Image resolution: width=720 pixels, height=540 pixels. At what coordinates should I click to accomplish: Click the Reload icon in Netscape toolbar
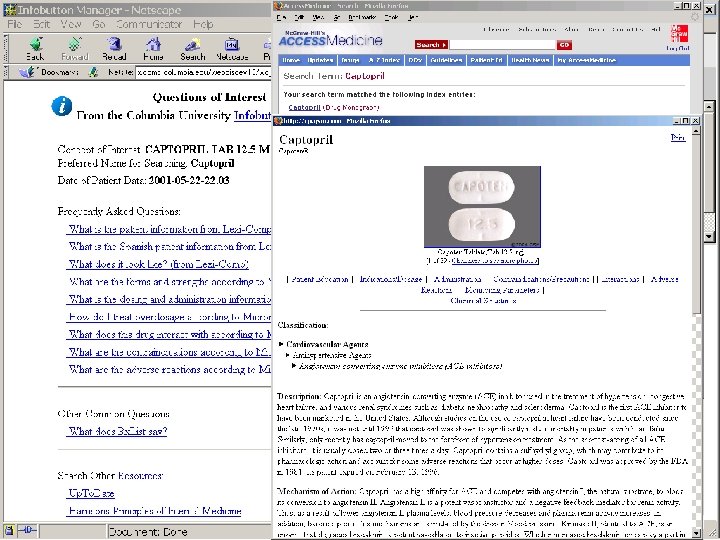click(114, 45)
